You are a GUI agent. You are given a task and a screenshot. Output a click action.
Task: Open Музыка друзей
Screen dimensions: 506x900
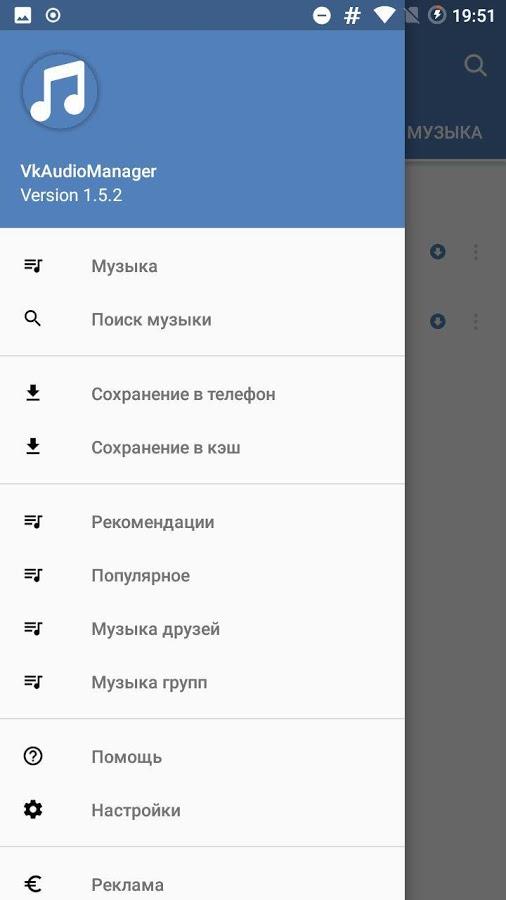[202, 629]
